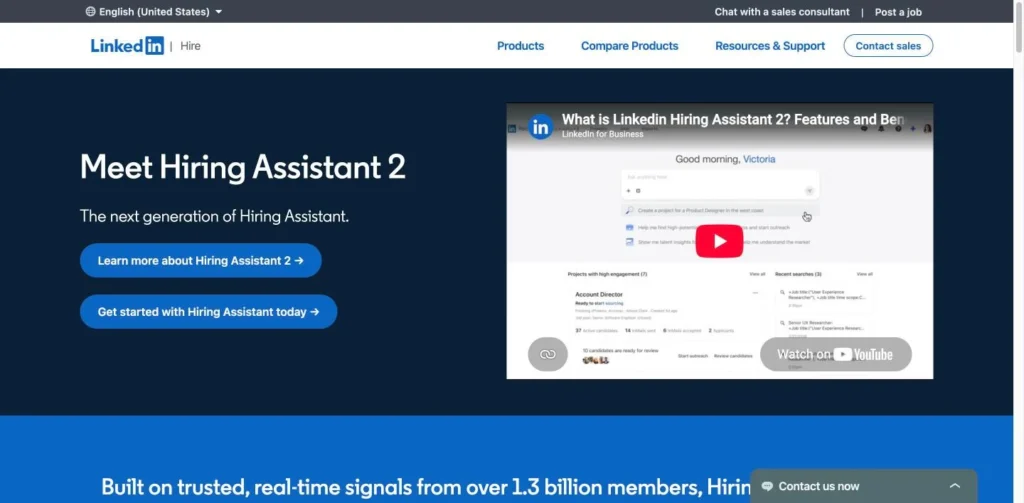Click the LinkedIn for Business channel name

click(602, 134)
